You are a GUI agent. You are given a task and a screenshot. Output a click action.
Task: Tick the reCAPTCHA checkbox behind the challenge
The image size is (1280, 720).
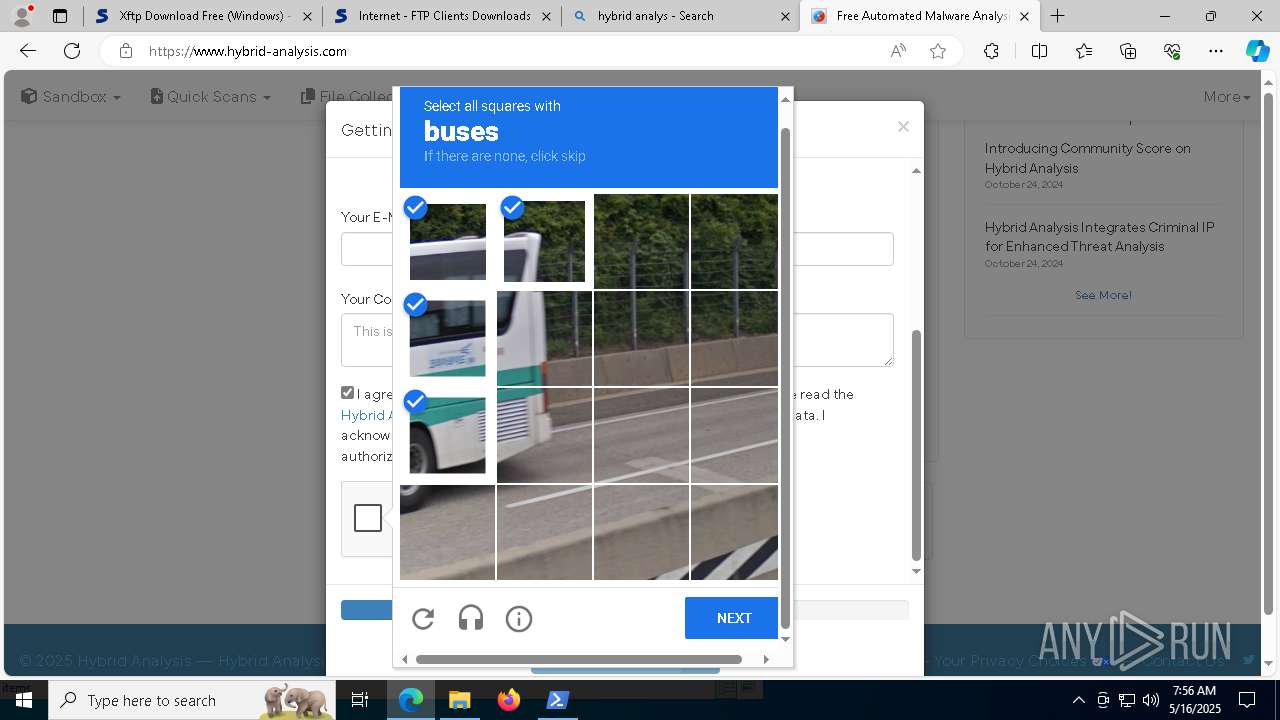(x=368, y=518)
